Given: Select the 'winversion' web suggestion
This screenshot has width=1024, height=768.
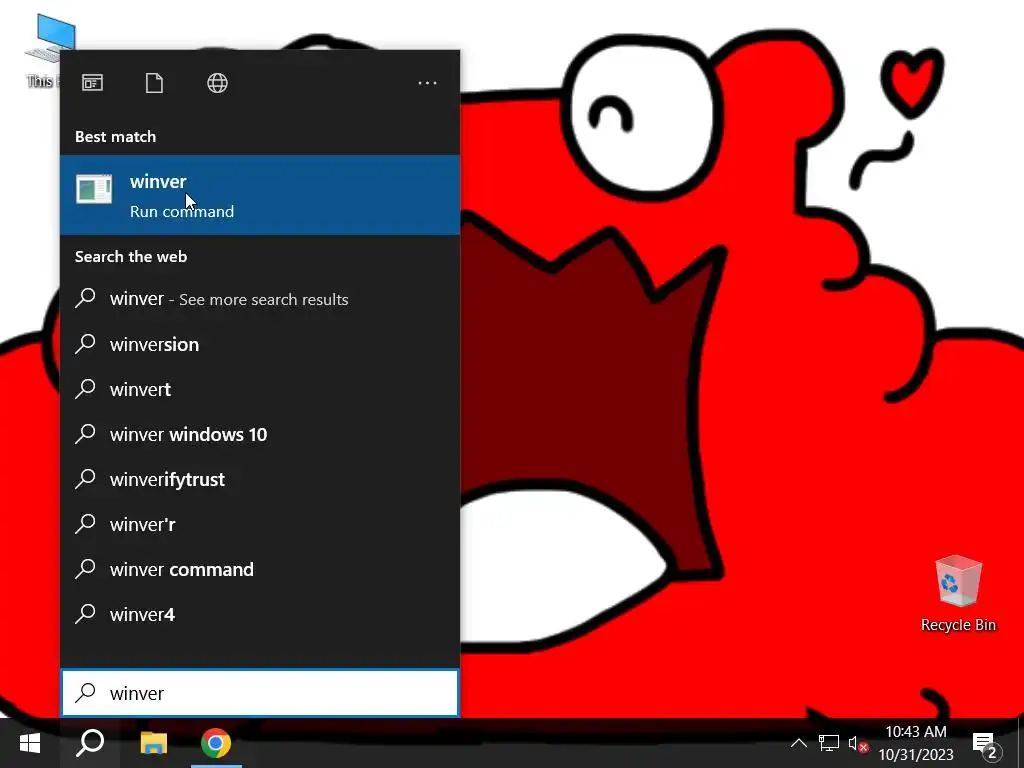Looking at the screenshot, I should tap(260, 344).
